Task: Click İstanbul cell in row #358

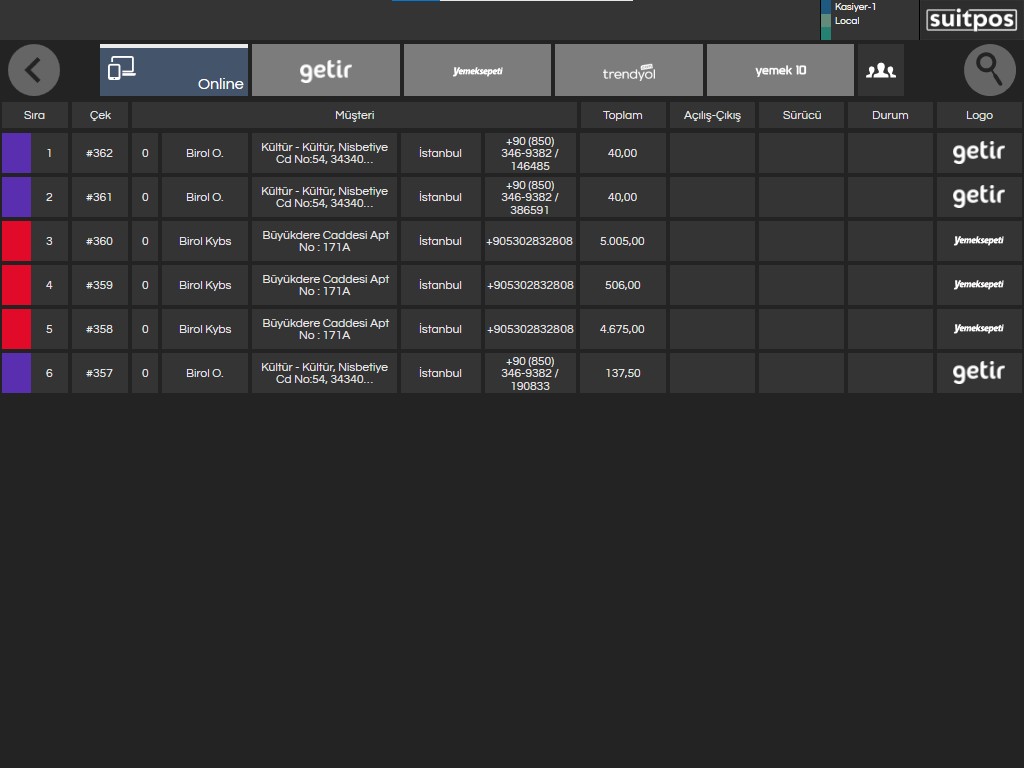Action: pyautogui.click(x=440, y=328)
